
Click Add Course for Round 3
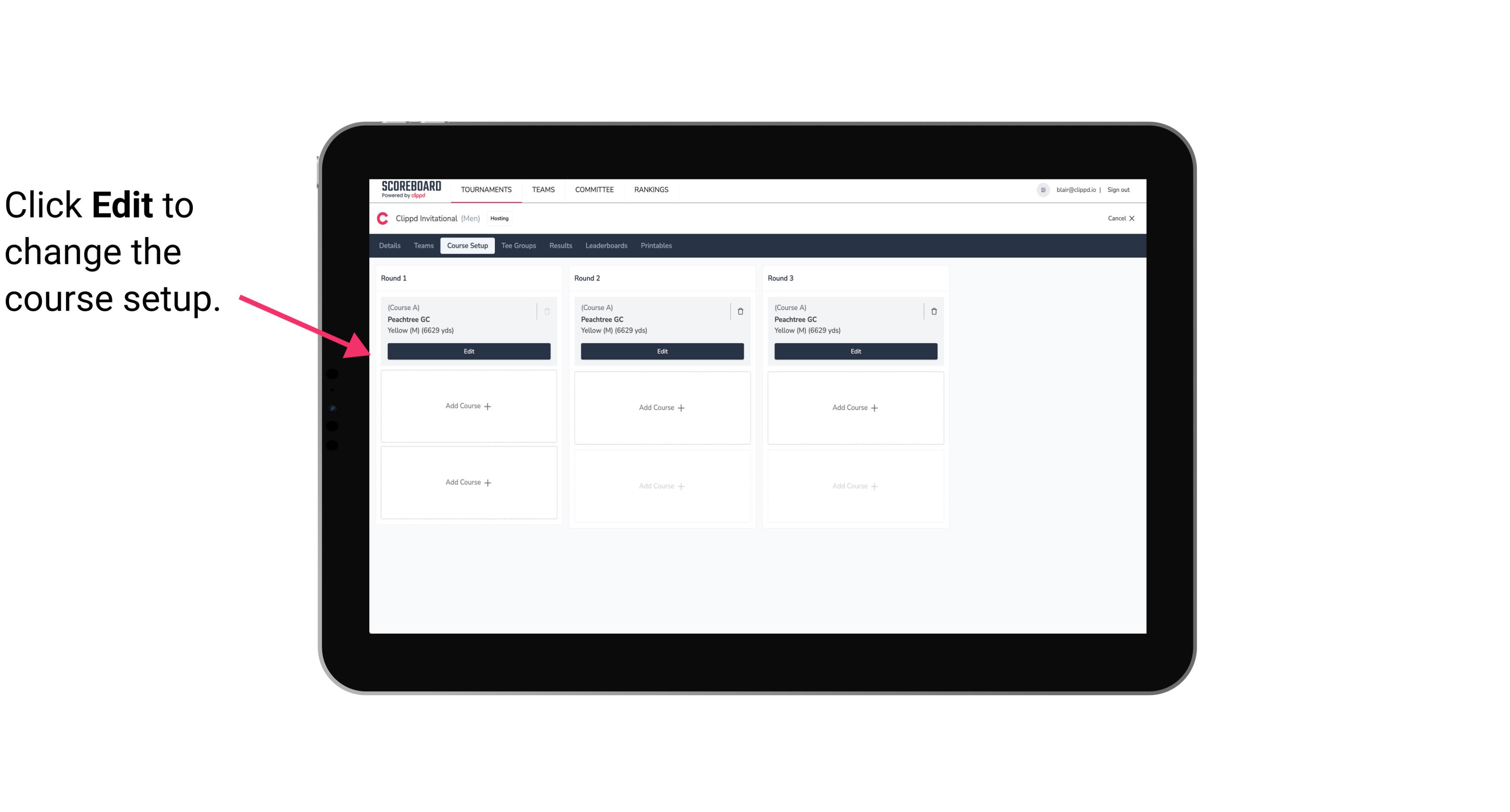click(x=855, y=407)
